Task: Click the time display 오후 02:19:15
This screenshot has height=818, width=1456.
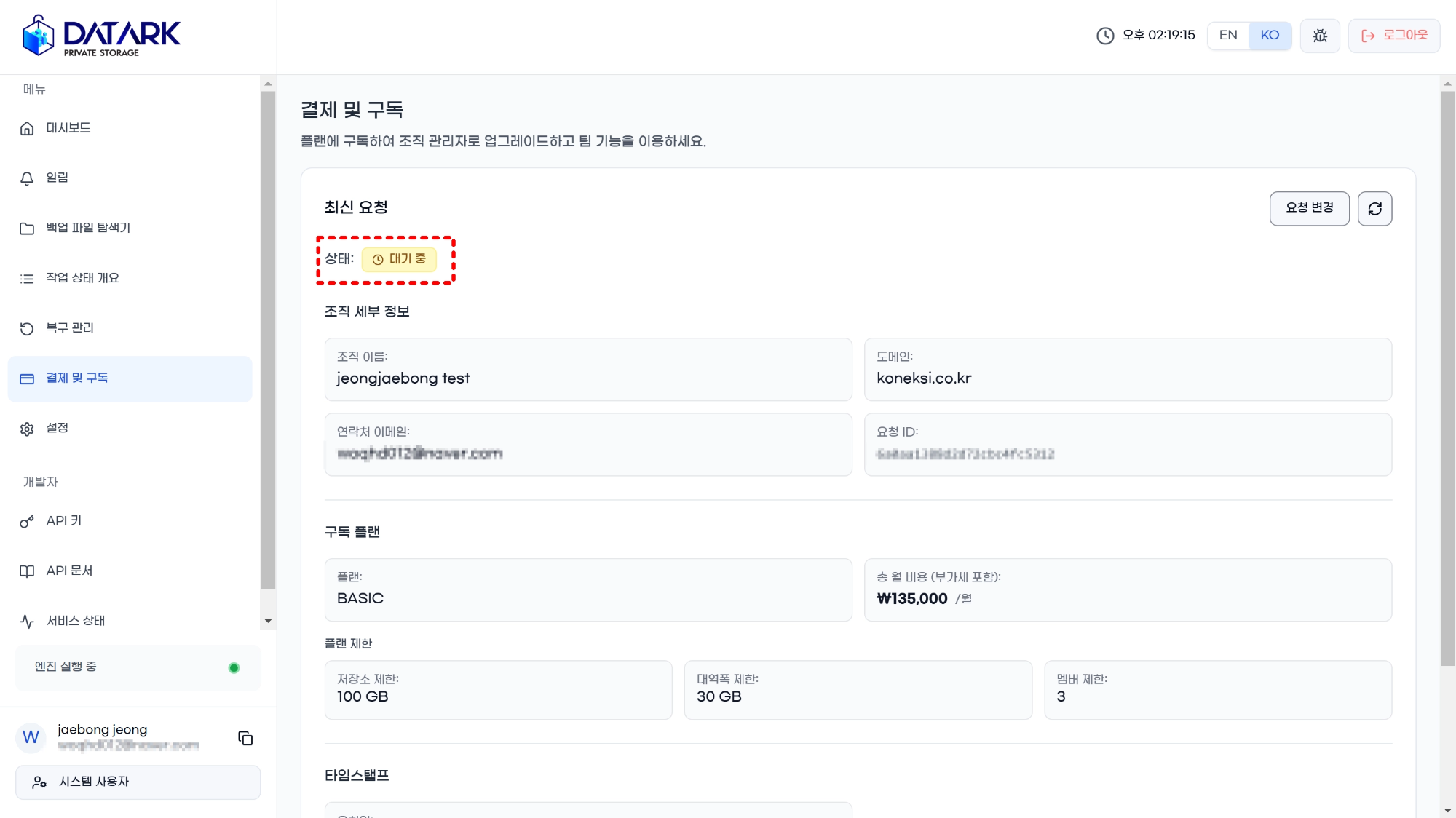Action: (x=1158, y=36)
